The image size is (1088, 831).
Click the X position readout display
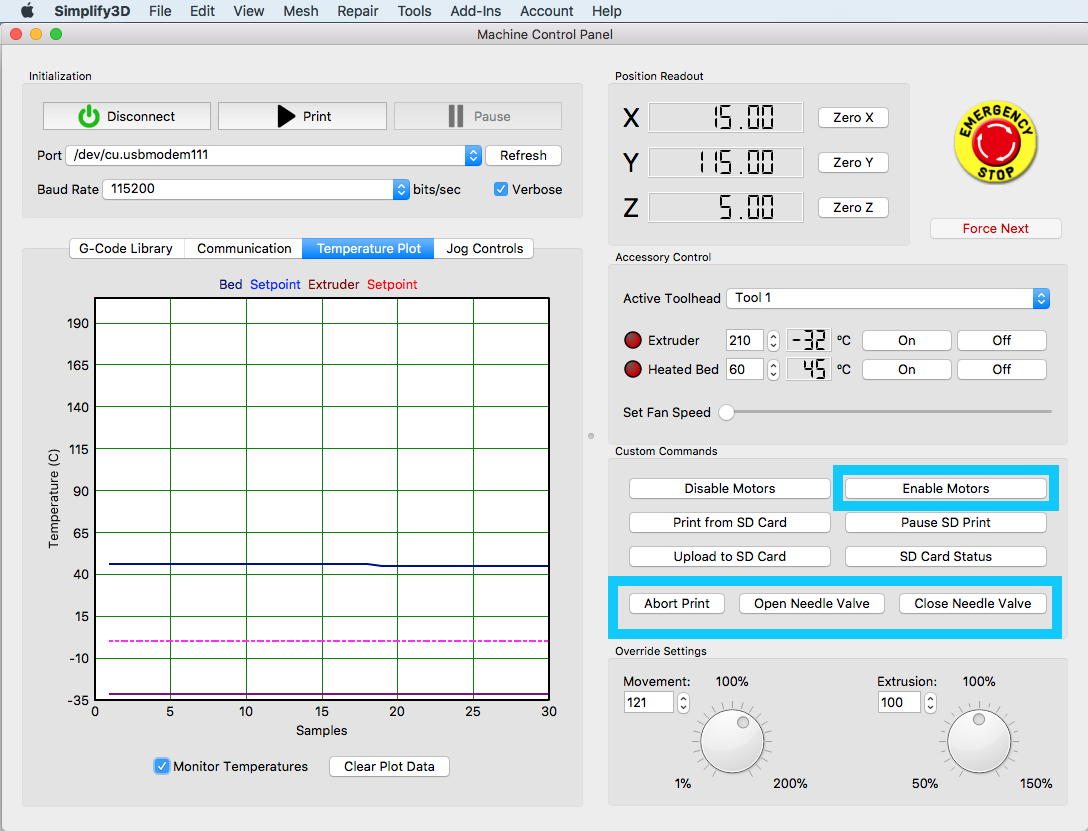(726, 117)
